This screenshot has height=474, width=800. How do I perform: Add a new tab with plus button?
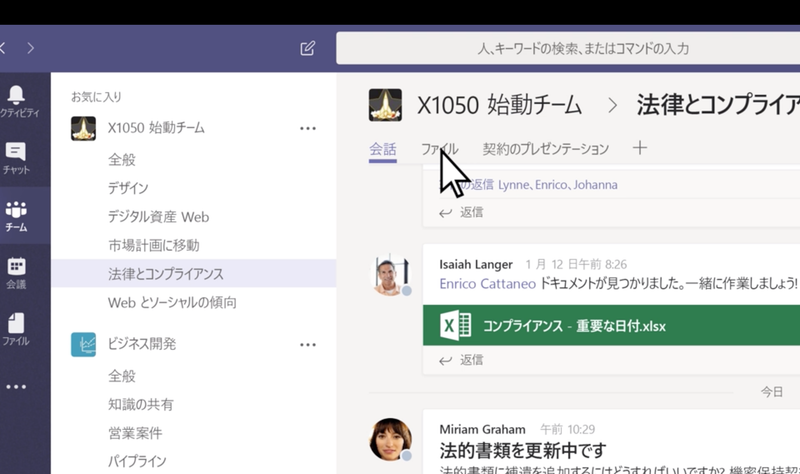pyautogui.click(x=641, y=148)
